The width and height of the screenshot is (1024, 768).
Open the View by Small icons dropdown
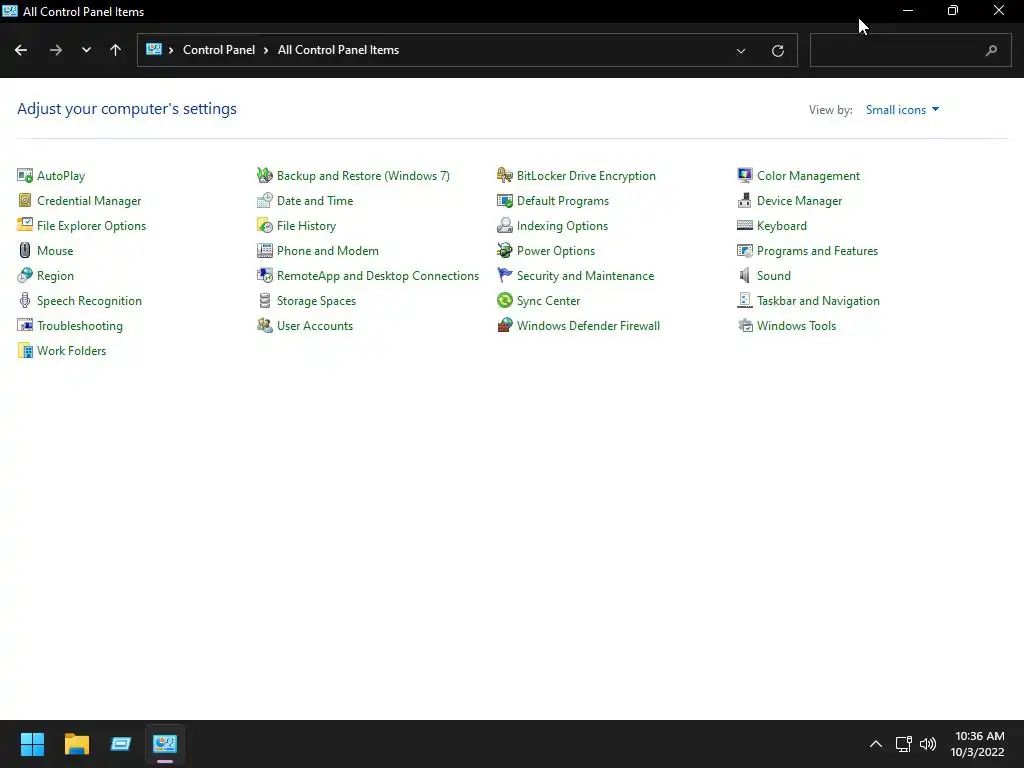coord(903,110)
